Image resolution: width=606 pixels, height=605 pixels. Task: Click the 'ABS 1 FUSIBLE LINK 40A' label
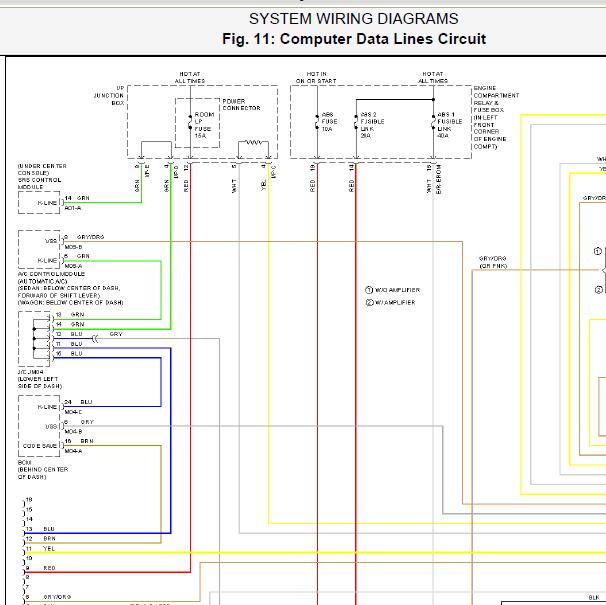click(x=449, y=125)
